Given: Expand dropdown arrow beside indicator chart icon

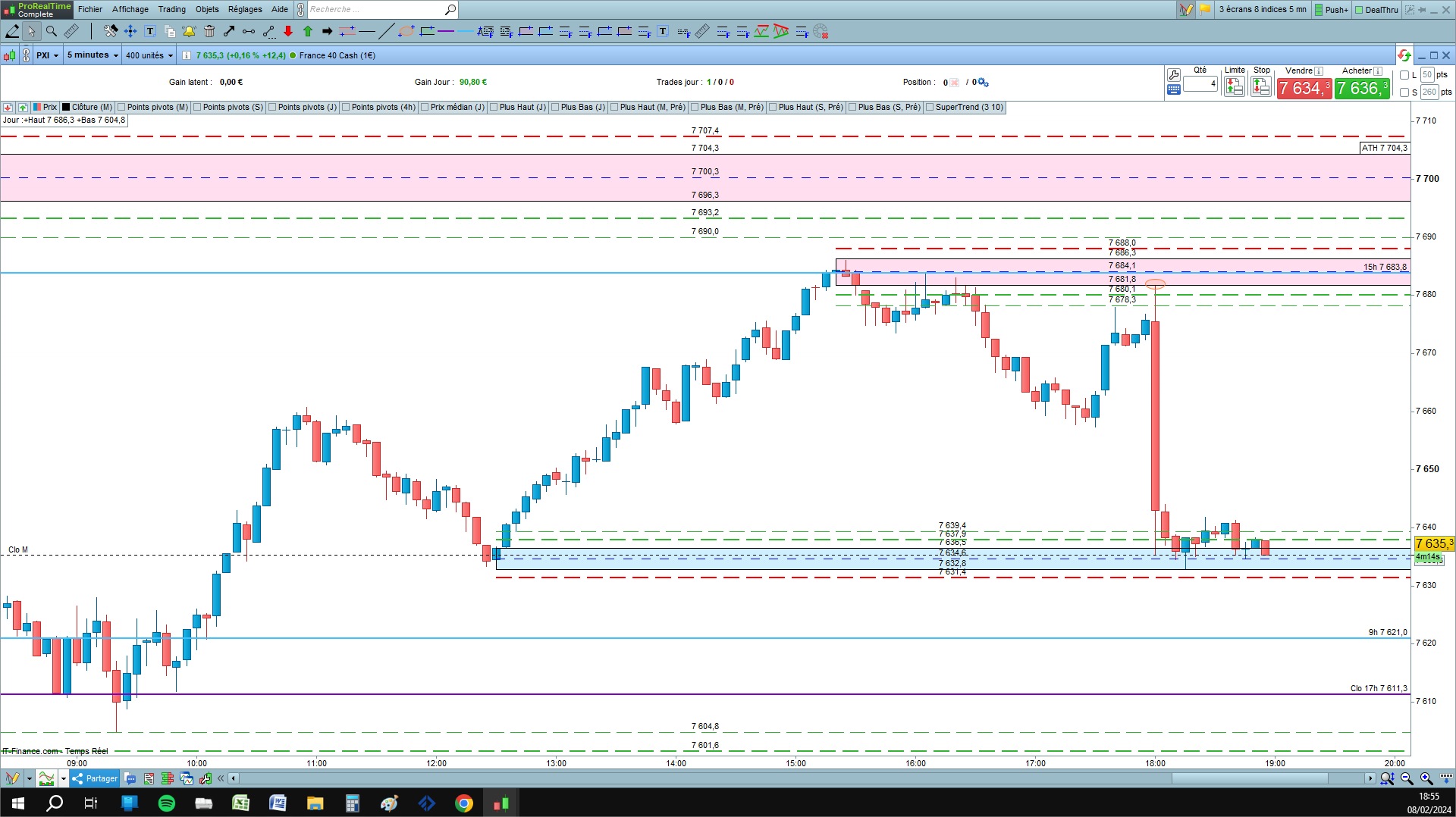Looking at the screenshot, I should 64,778.
